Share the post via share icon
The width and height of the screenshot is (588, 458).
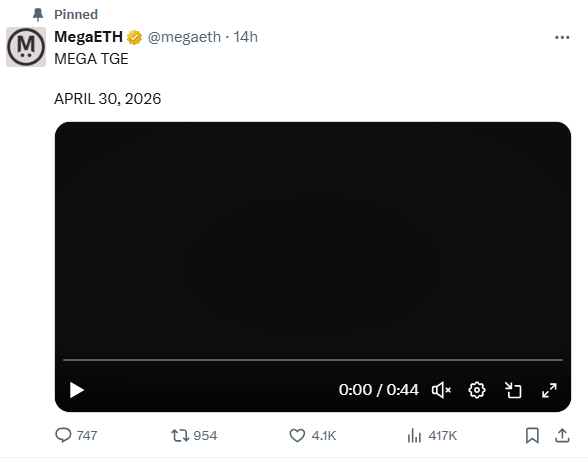562,435
